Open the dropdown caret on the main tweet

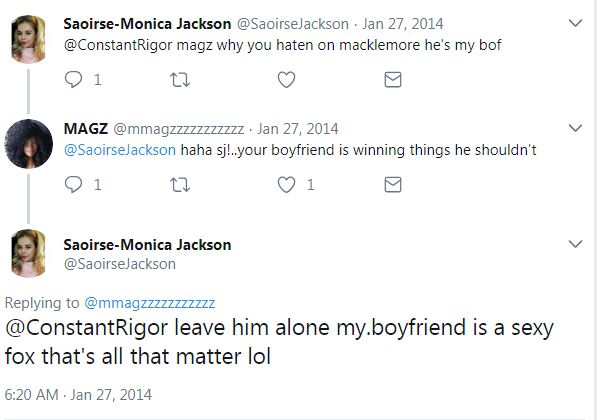click(575, 244)
